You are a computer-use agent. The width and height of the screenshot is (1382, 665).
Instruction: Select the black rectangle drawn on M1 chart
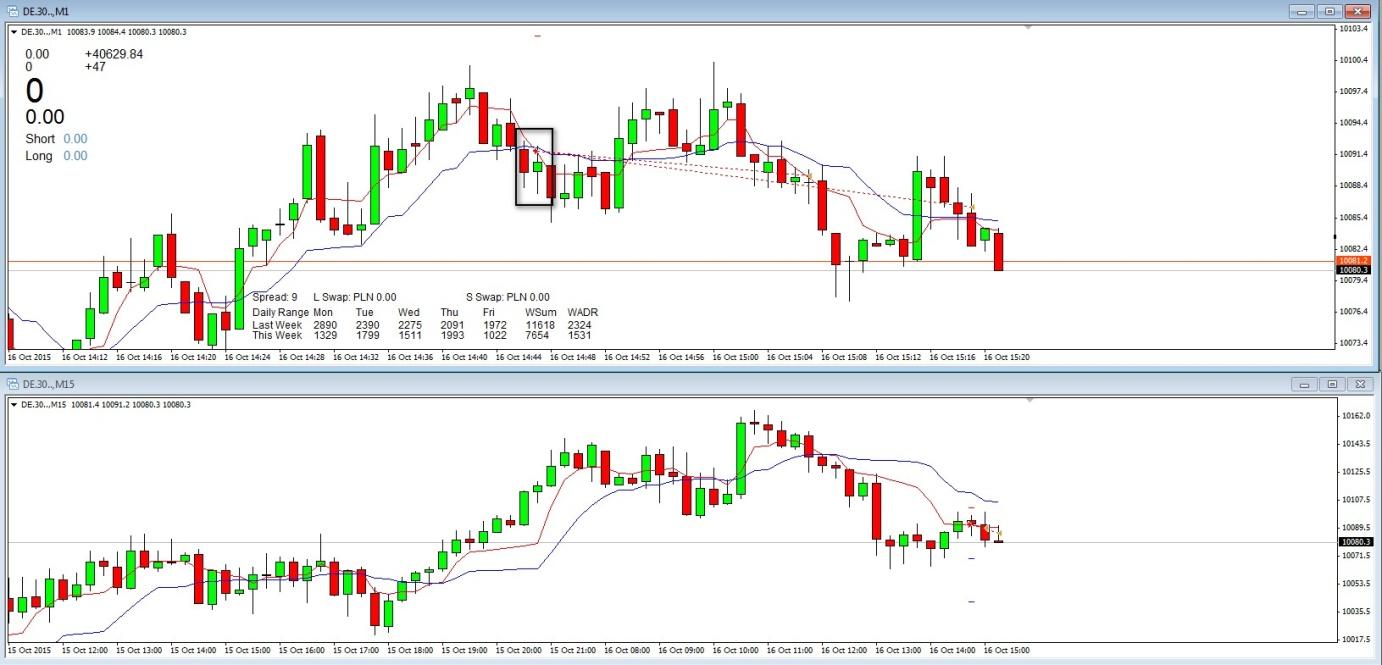[x=534, y=129]
